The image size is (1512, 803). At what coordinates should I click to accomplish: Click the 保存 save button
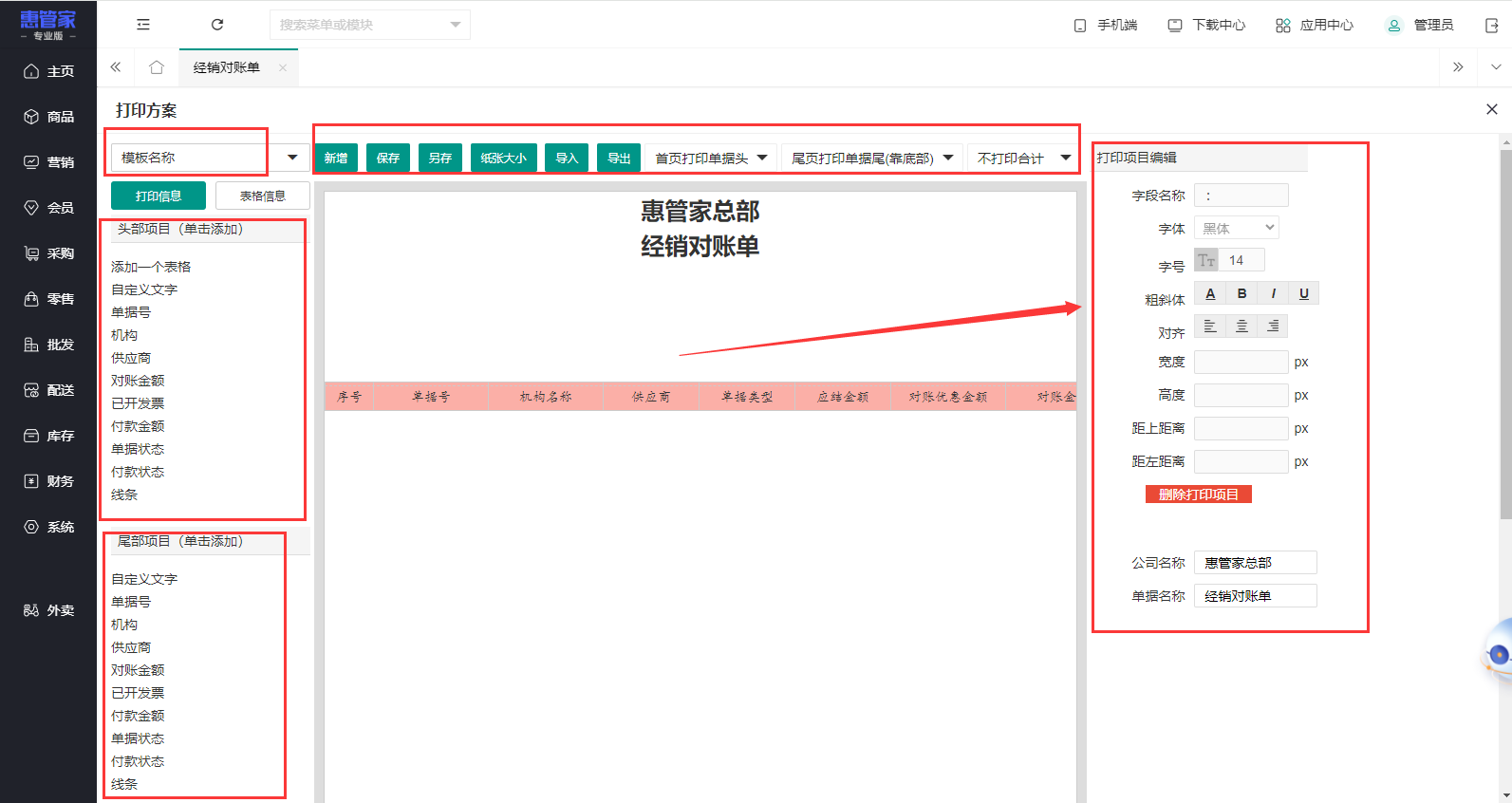click(388, 158)
